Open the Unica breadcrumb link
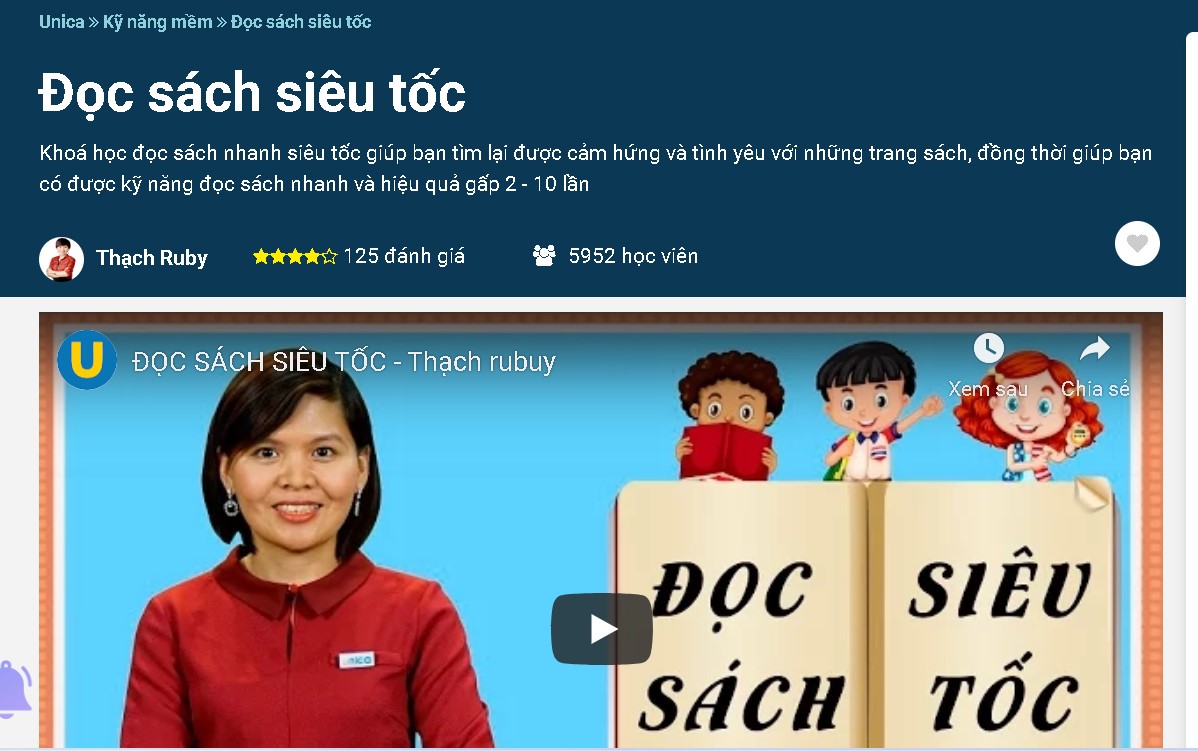 [x=61, y=21]
